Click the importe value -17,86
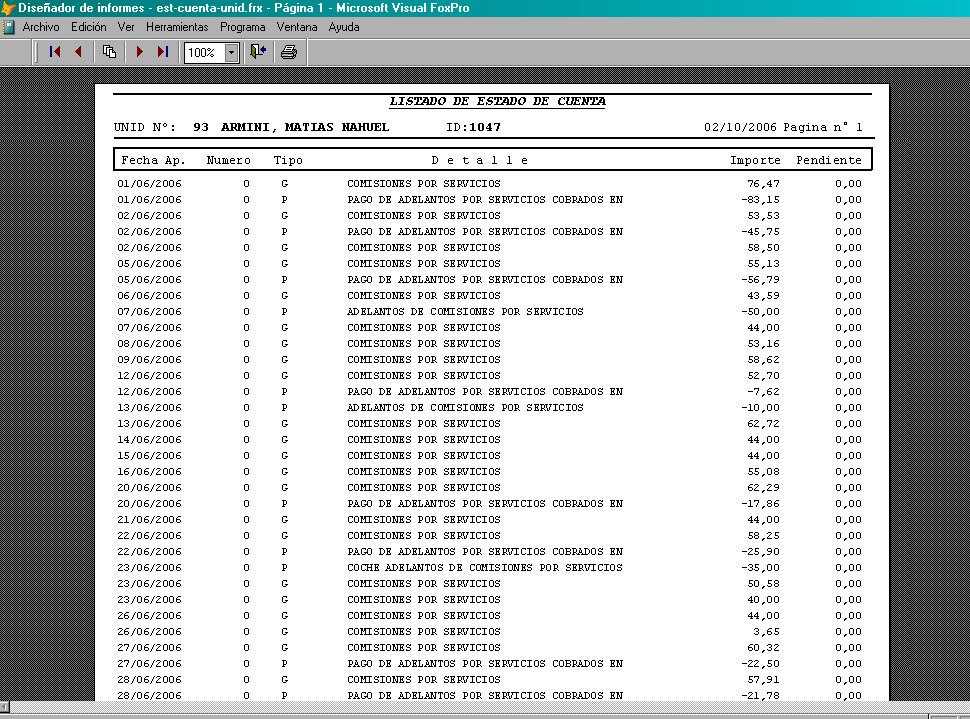The height and width of the screenshot is (719, 970). 760,504
